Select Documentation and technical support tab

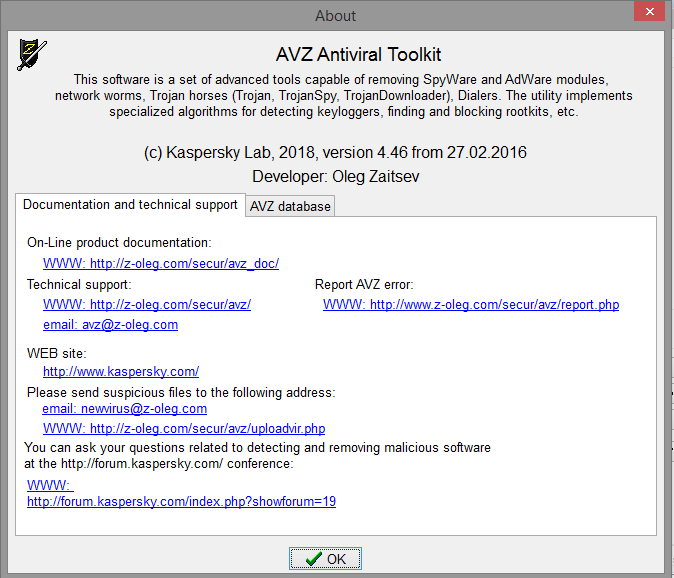[130, 204]
